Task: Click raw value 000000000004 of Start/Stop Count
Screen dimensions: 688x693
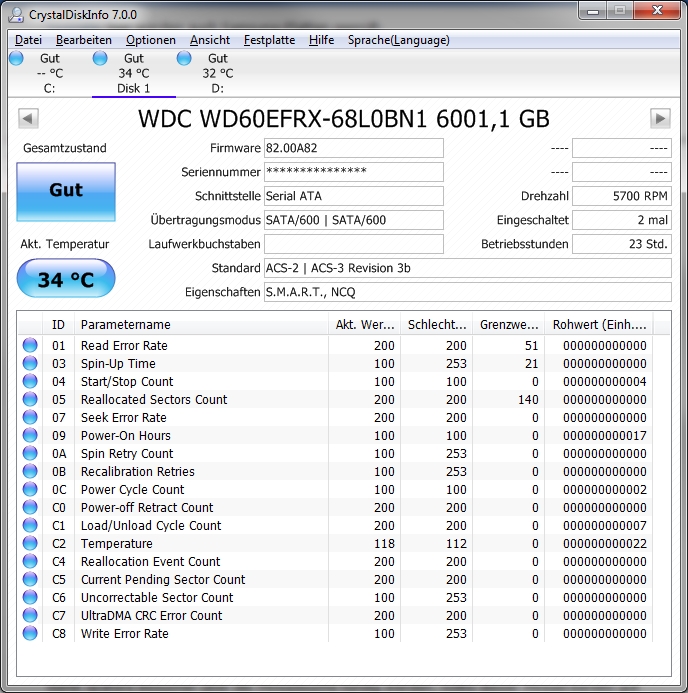Action: tap(604, 381)
